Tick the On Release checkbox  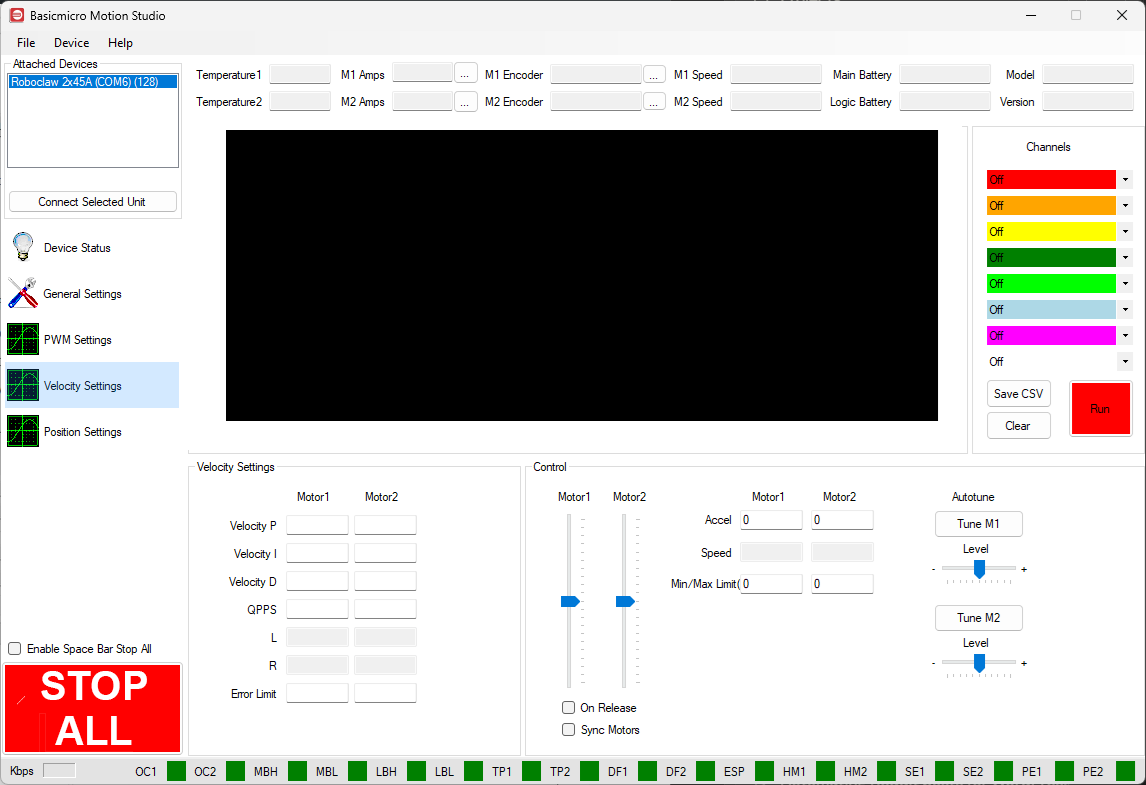point(568,707)
